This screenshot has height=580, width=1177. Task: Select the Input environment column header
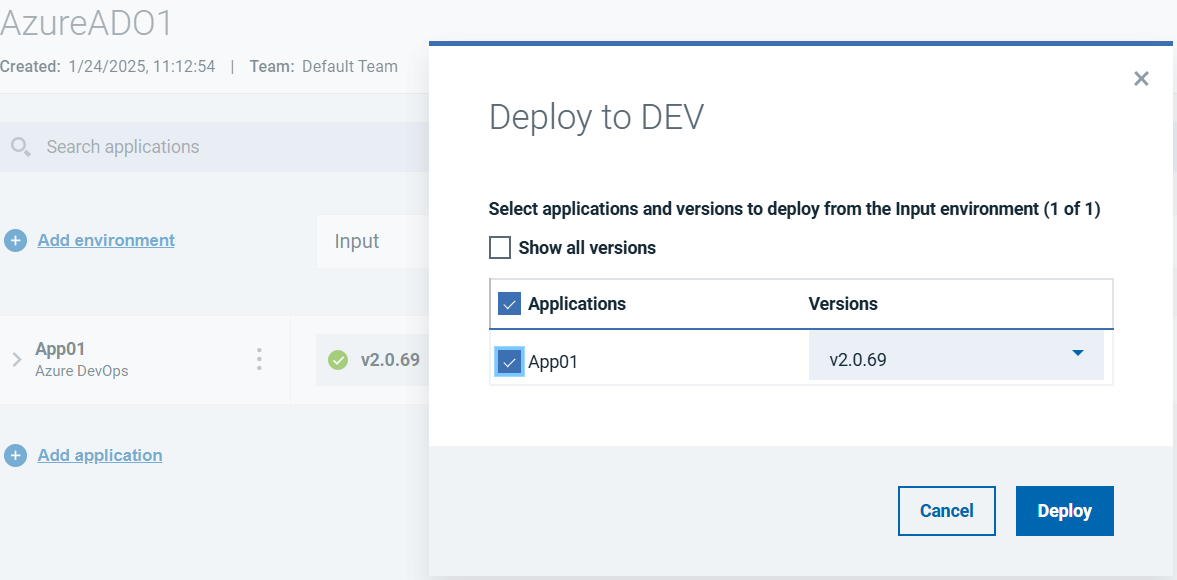point(357,241)
